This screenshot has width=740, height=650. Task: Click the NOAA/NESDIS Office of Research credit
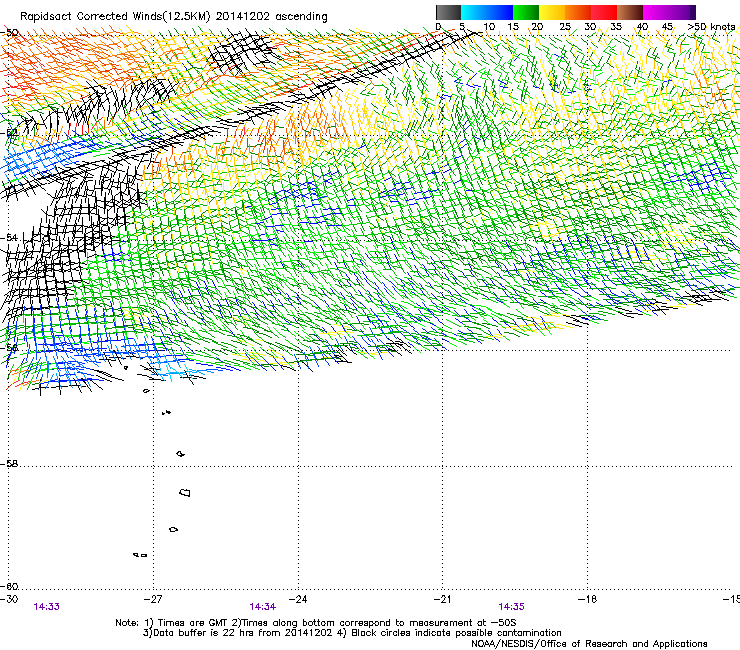pos(589,644)
